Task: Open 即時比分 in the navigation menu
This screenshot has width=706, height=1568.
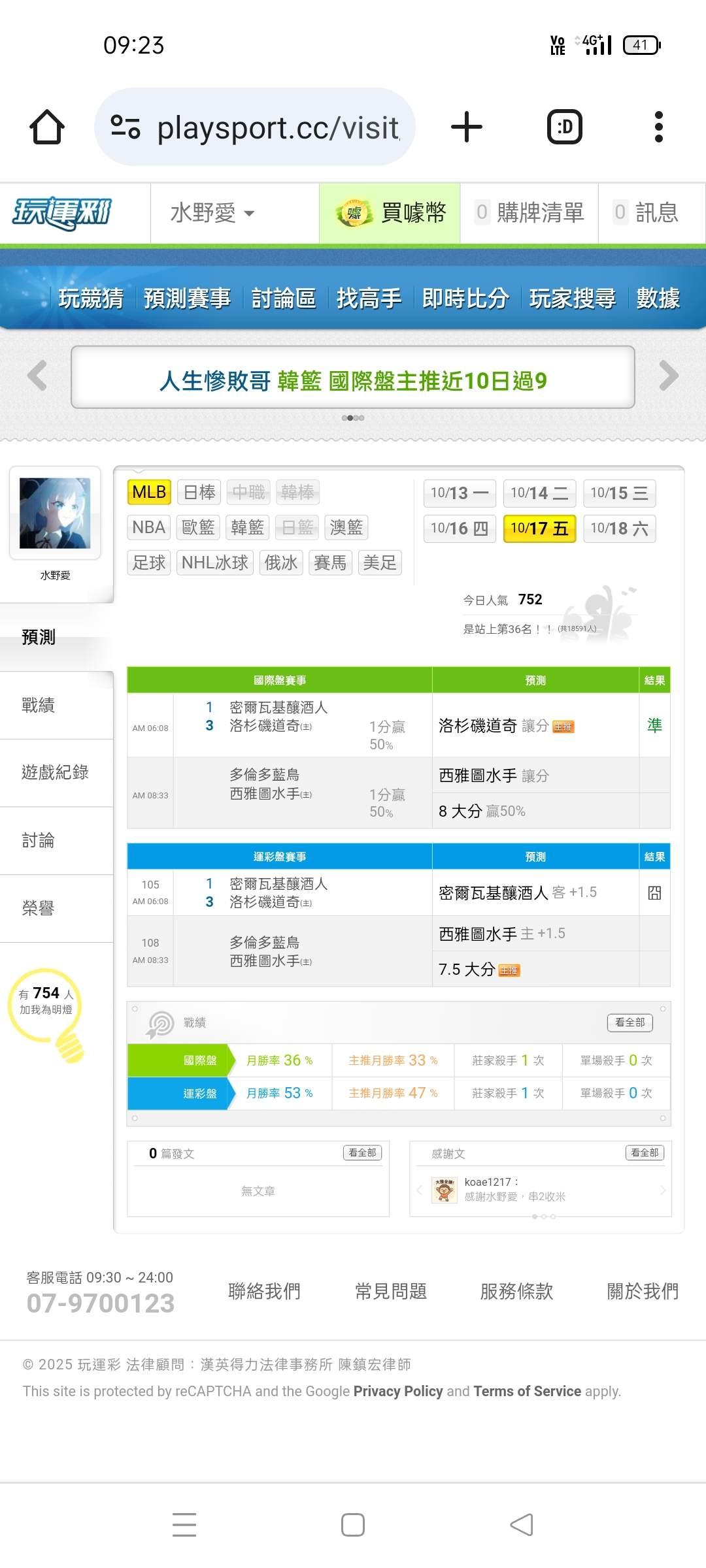Action: 465,298
